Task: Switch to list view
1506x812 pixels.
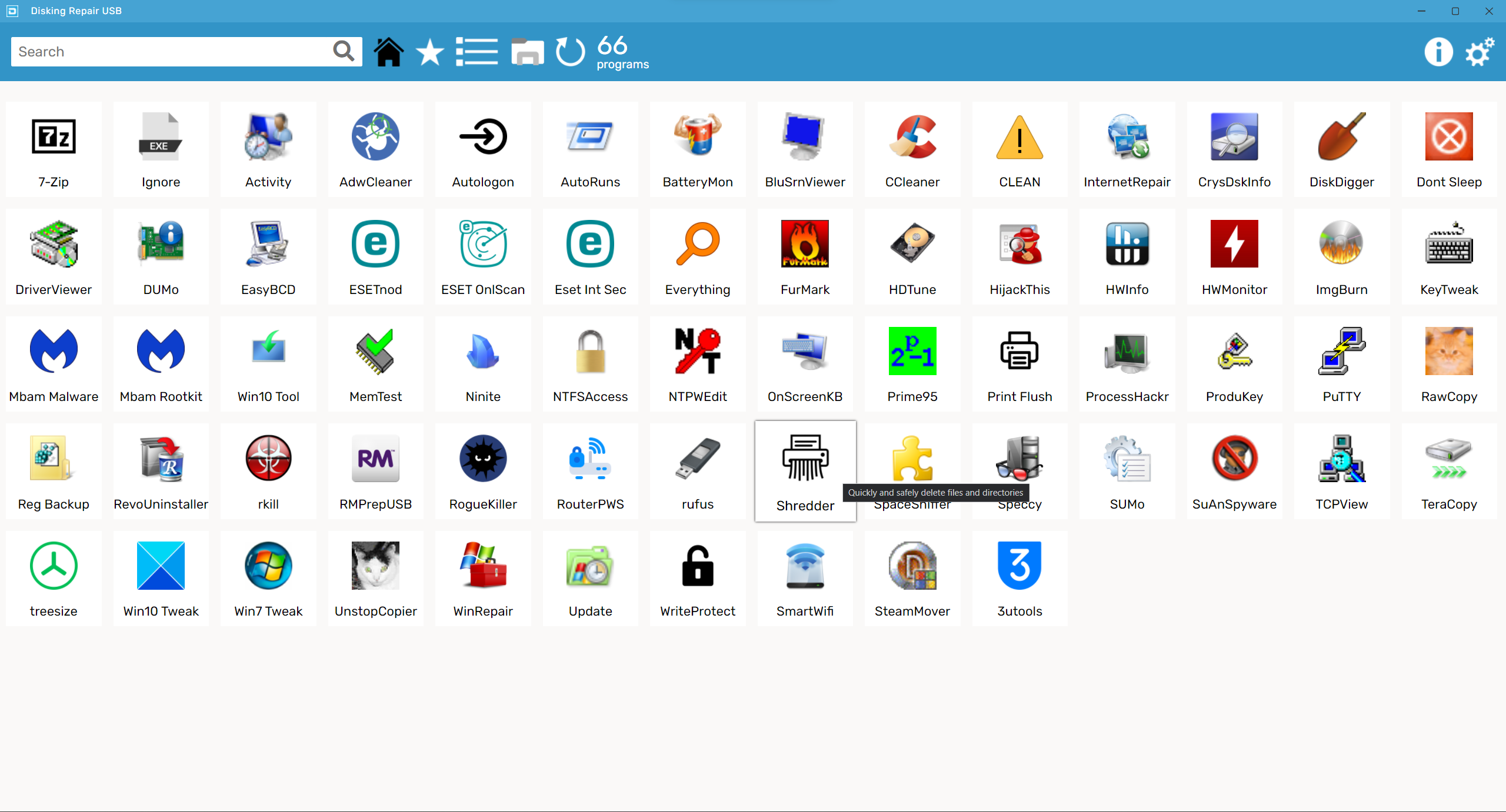Action: click(477, 52)
